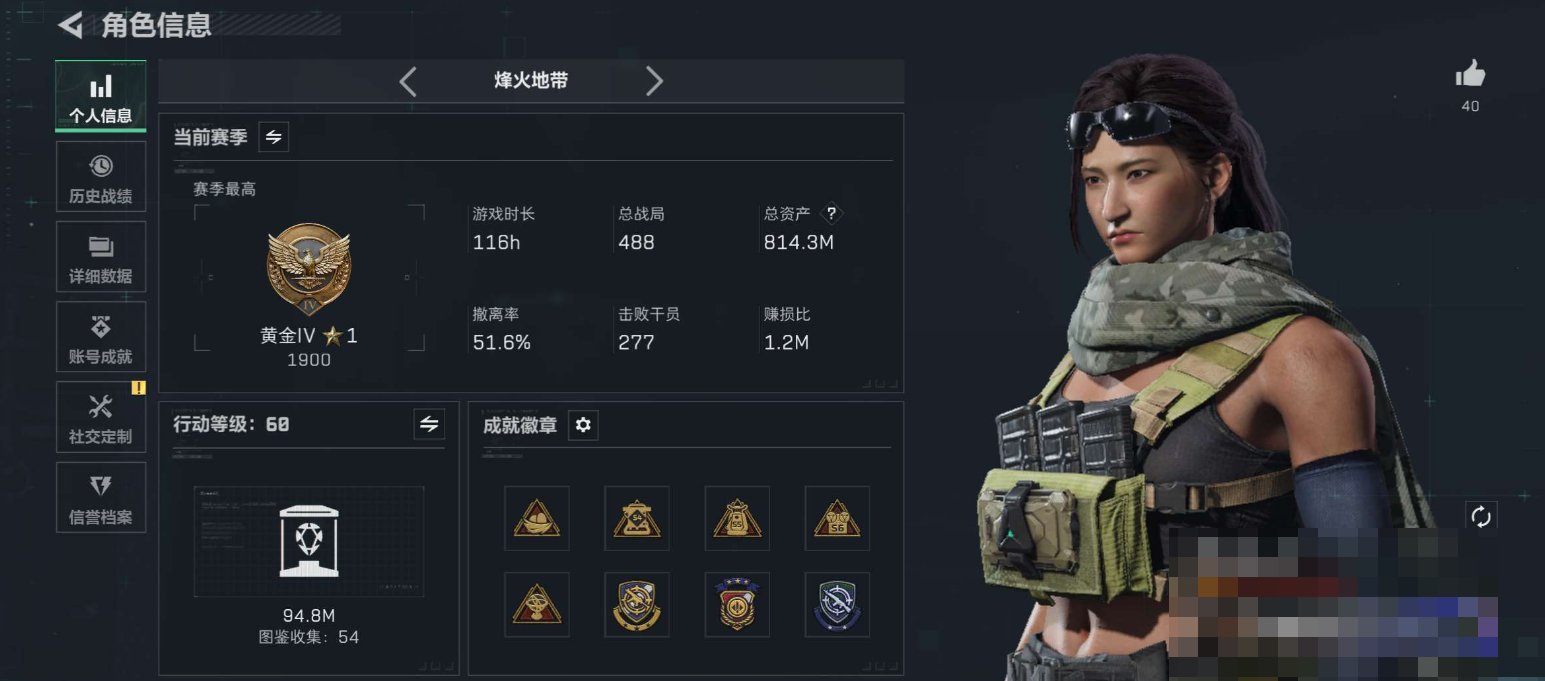Open the 账号成就 tab
Image resolution: width=1545 pixels, height=681 pixels.
click(x=100, y=337)
